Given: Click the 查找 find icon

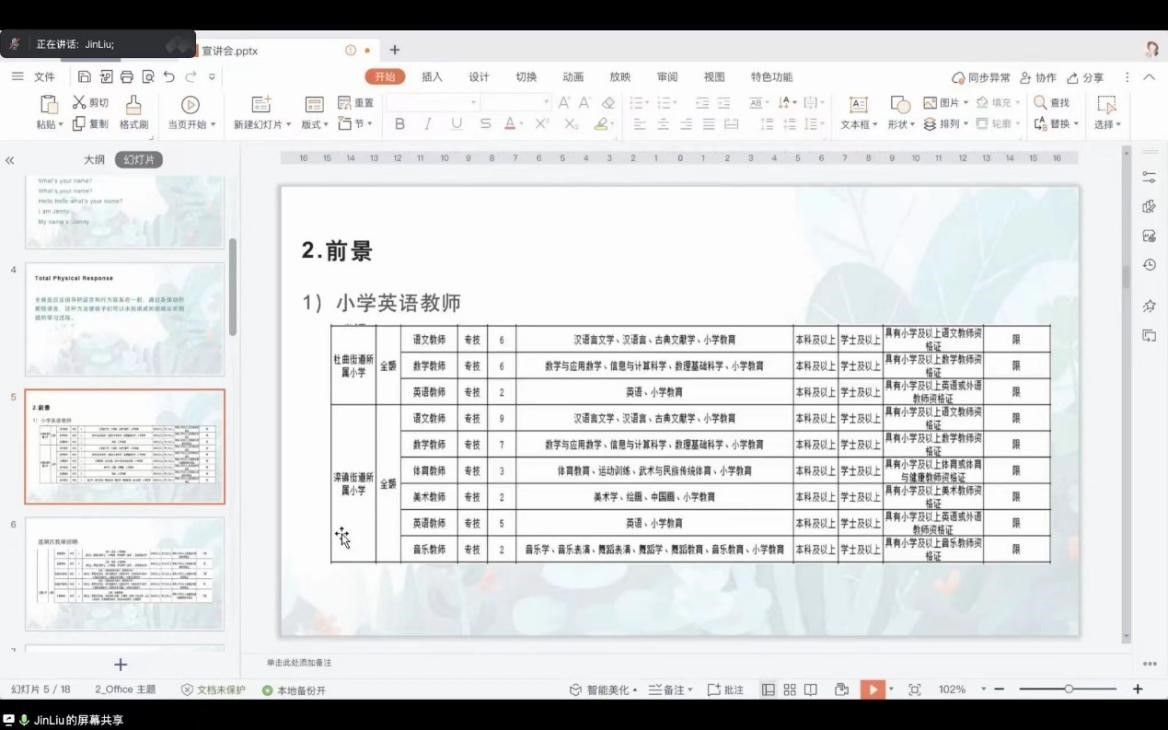Looking at the screenshot, I should pyautogui.click(x=1041, y=102).
